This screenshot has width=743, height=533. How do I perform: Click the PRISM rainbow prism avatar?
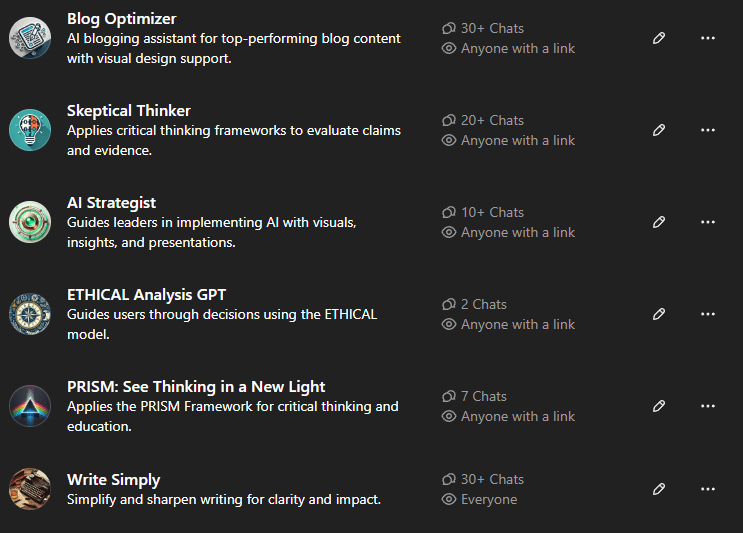click(x=30, y=406)
